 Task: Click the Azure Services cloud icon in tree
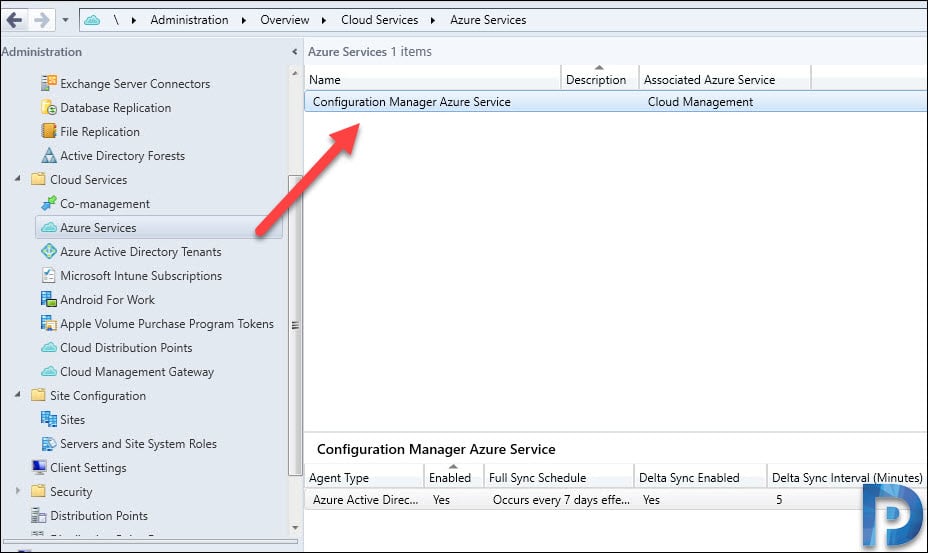pyautogui.click(x=49, y=227)
